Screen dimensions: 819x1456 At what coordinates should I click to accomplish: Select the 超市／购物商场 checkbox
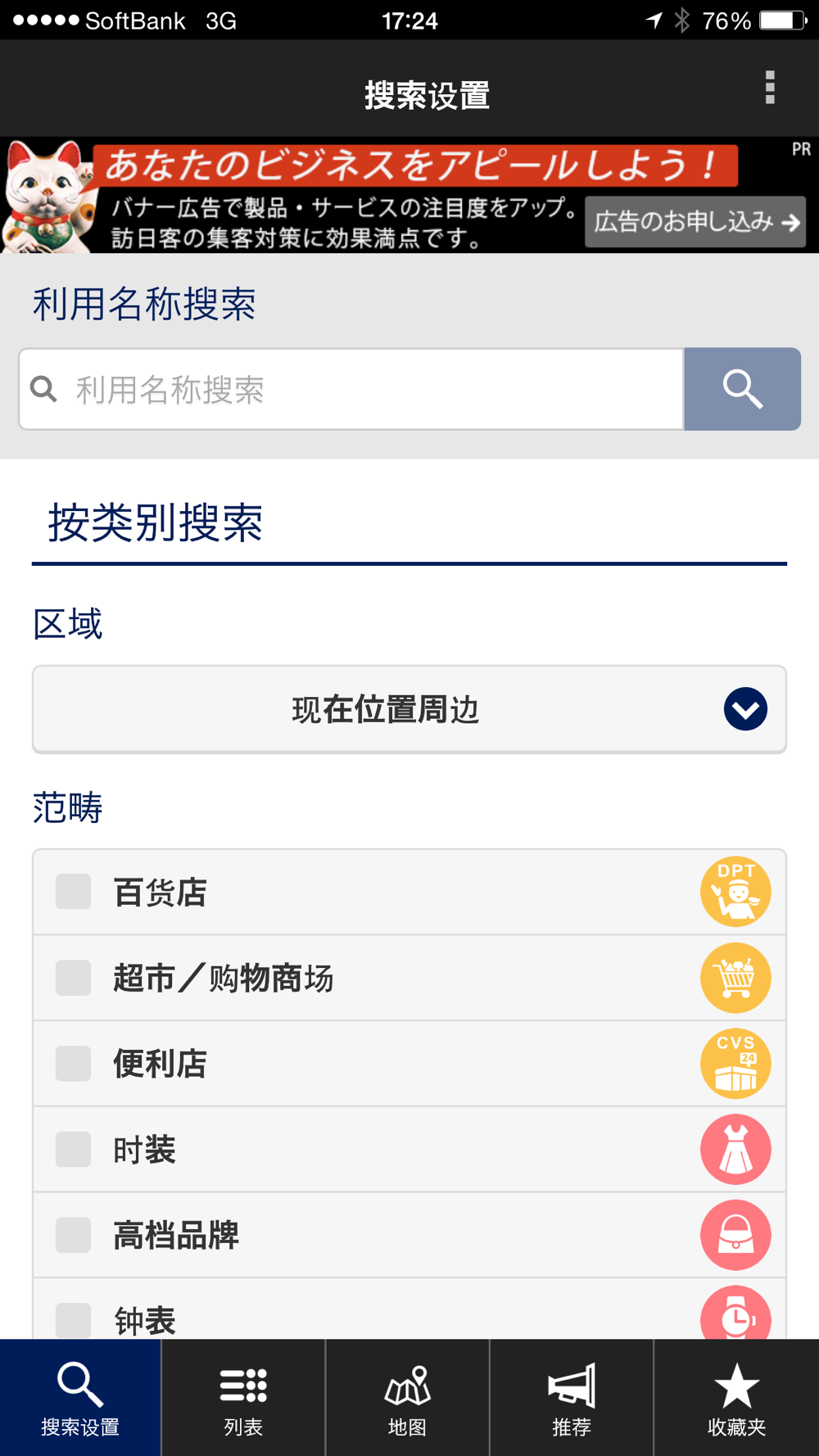73,978
